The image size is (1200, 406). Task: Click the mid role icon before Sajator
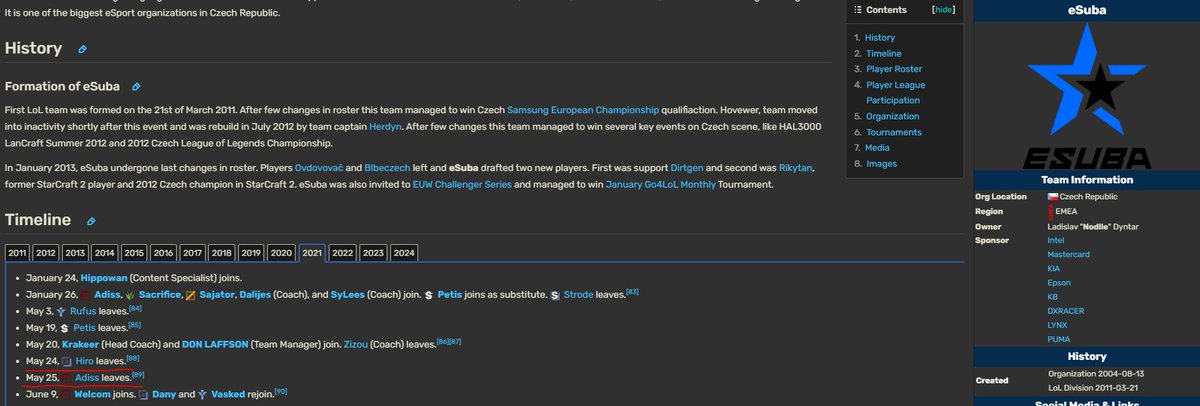[x=190, y=296]
